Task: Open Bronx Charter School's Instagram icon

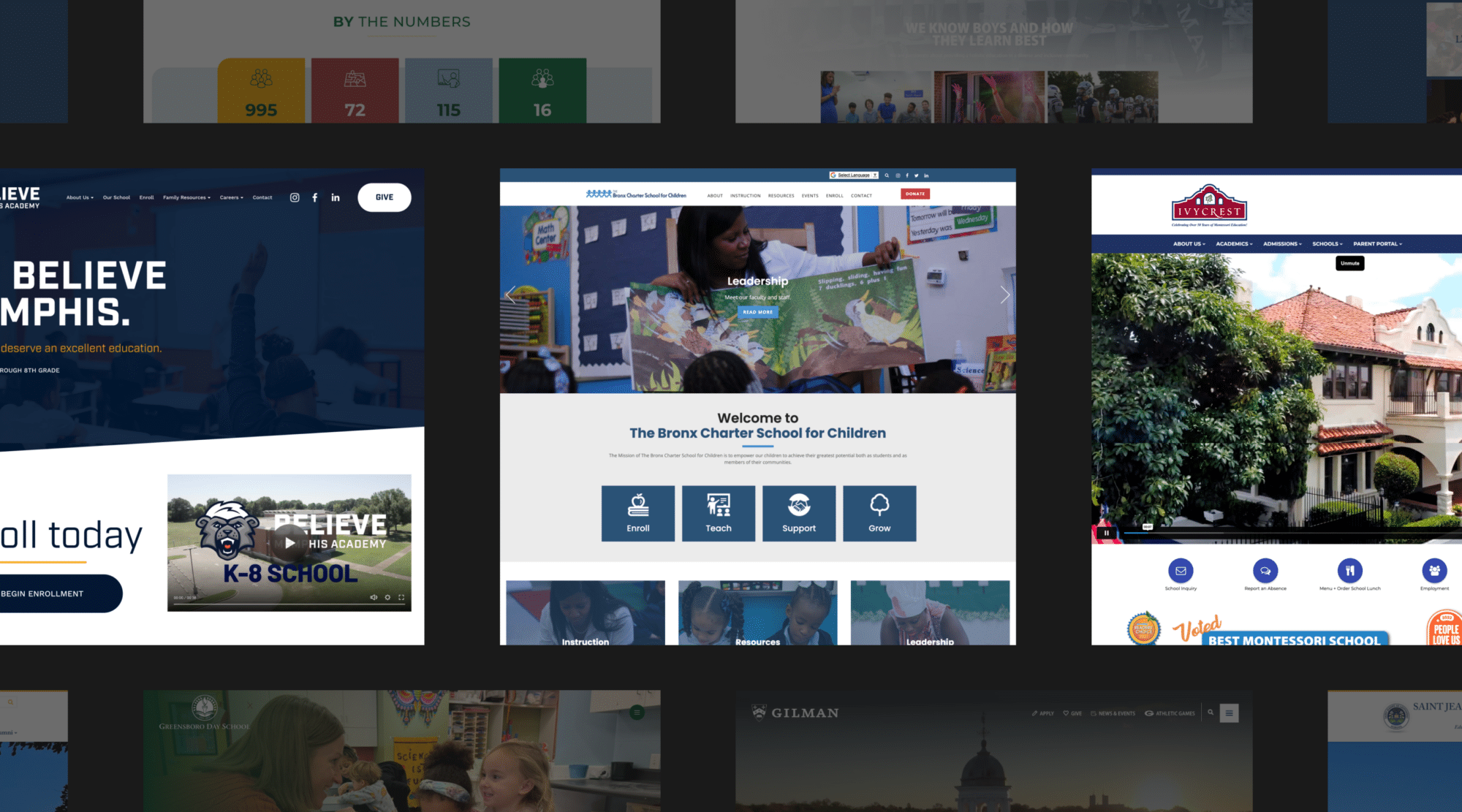Action: tap(898, 175)
